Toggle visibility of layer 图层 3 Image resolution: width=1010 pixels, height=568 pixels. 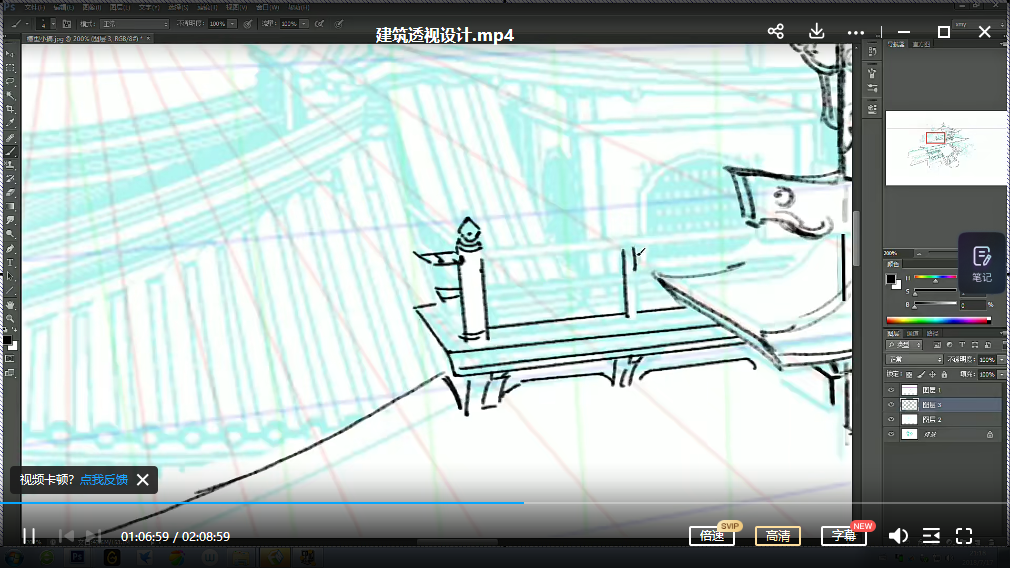891,404
